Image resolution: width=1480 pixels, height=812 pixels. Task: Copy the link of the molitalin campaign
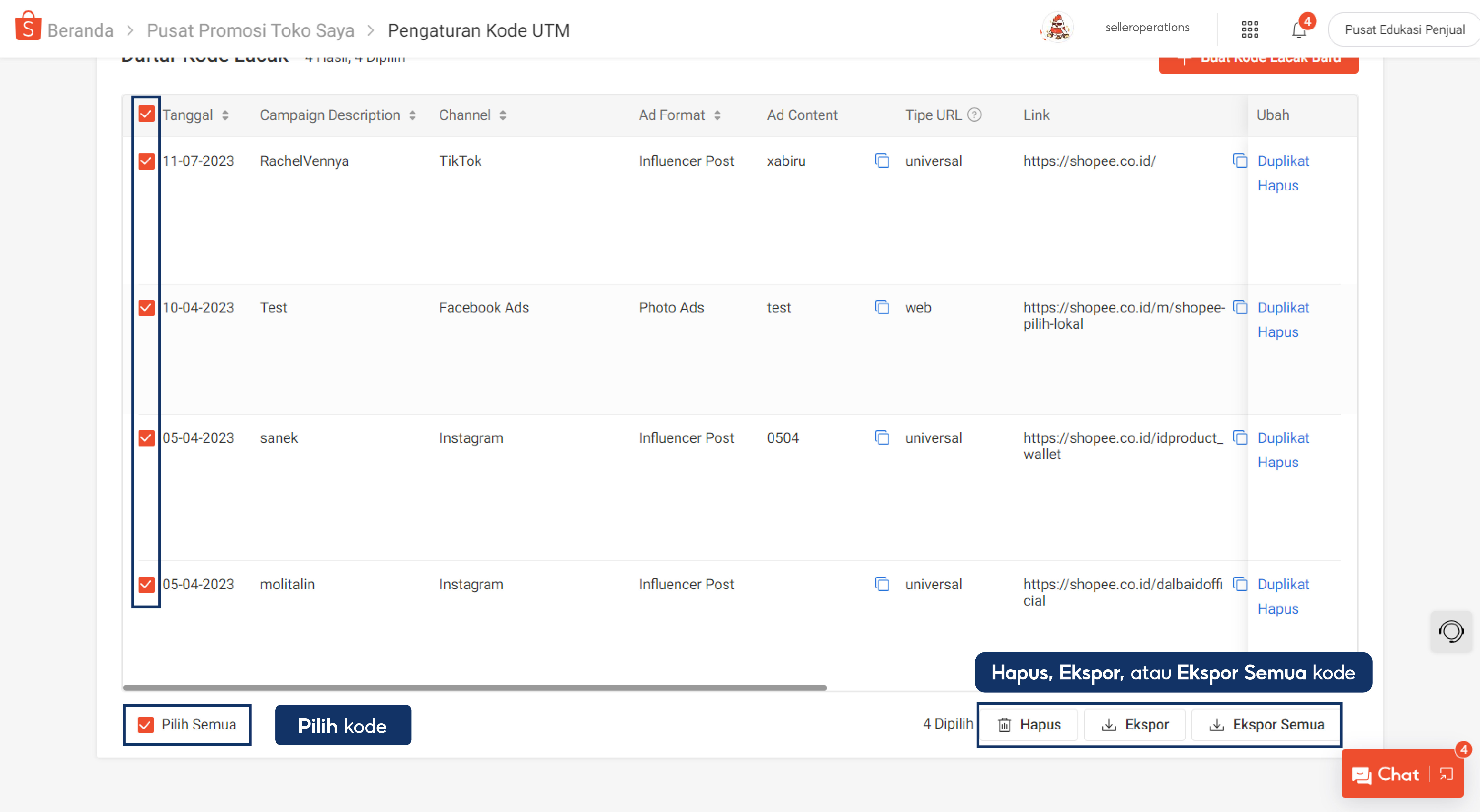(1240, 584)
